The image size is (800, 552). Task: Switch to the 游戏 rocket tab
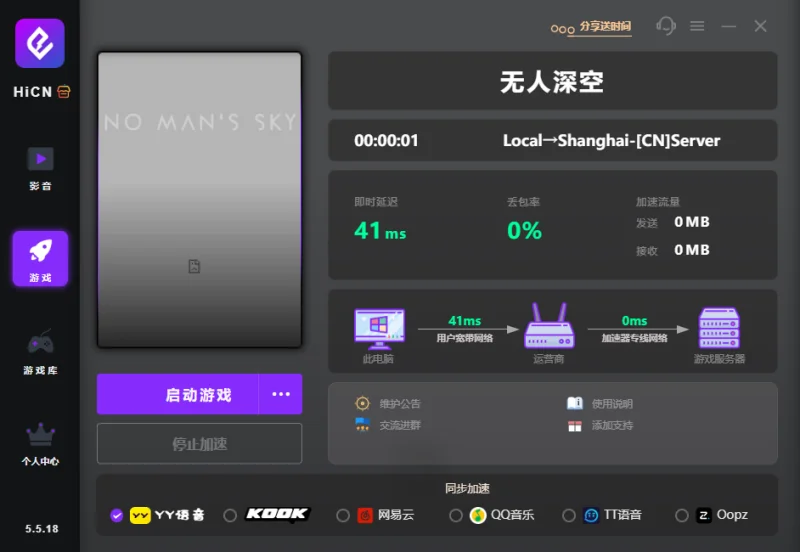[x=40, y=258]
